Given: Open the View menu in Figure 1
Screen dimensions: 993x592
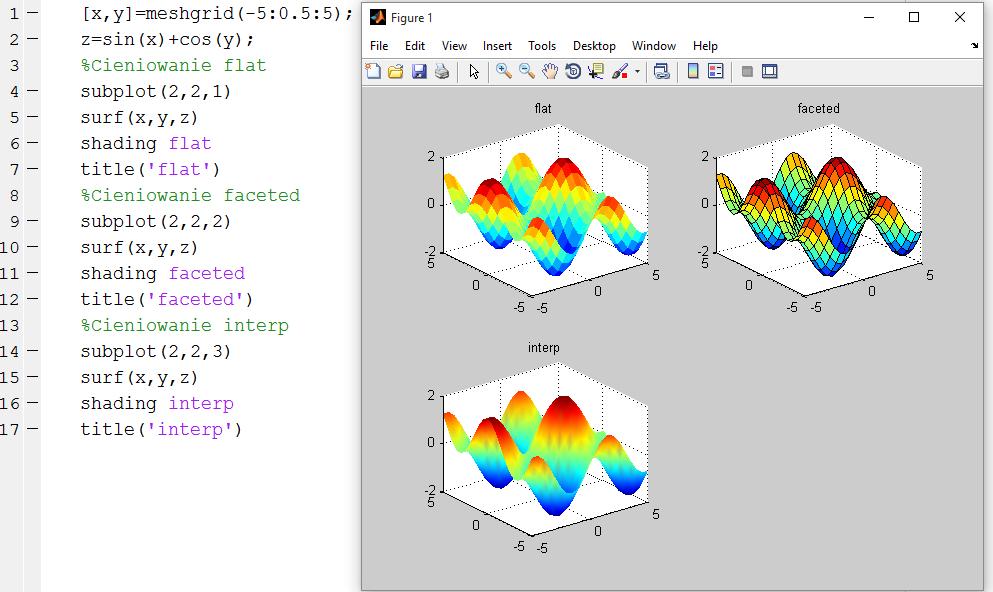Looking at the screenshot, I should [x=454, y=46].
